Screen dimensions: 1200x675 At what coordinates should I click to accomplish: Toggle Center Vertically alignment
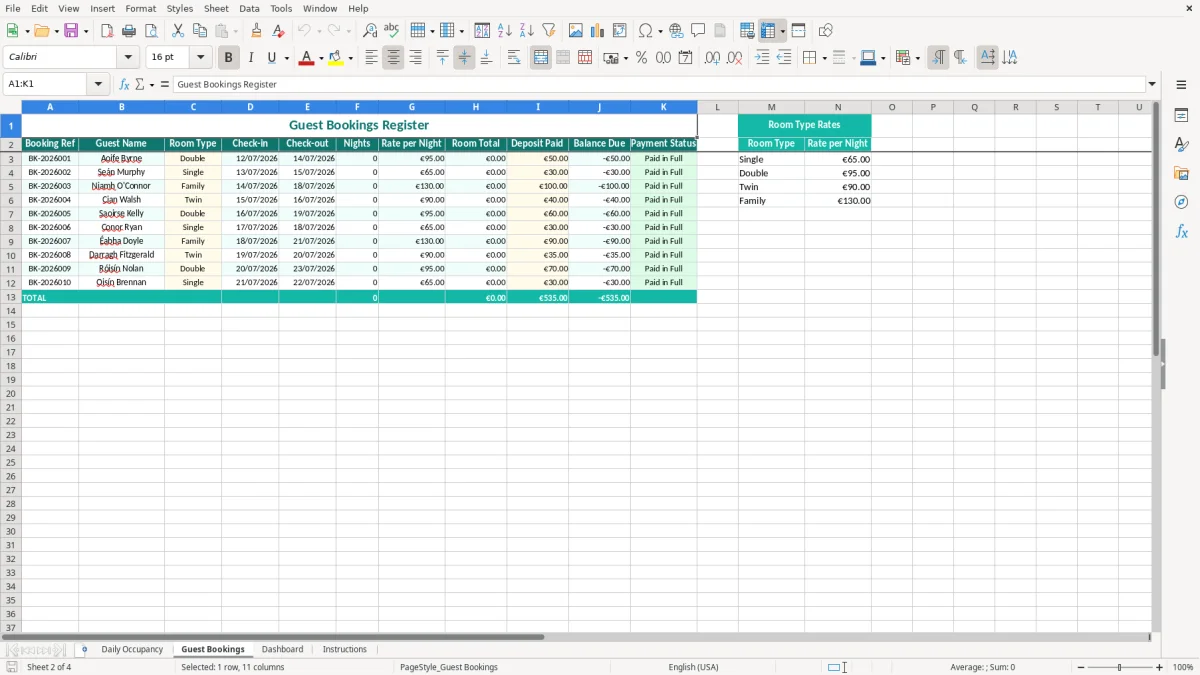pos(464,58)
